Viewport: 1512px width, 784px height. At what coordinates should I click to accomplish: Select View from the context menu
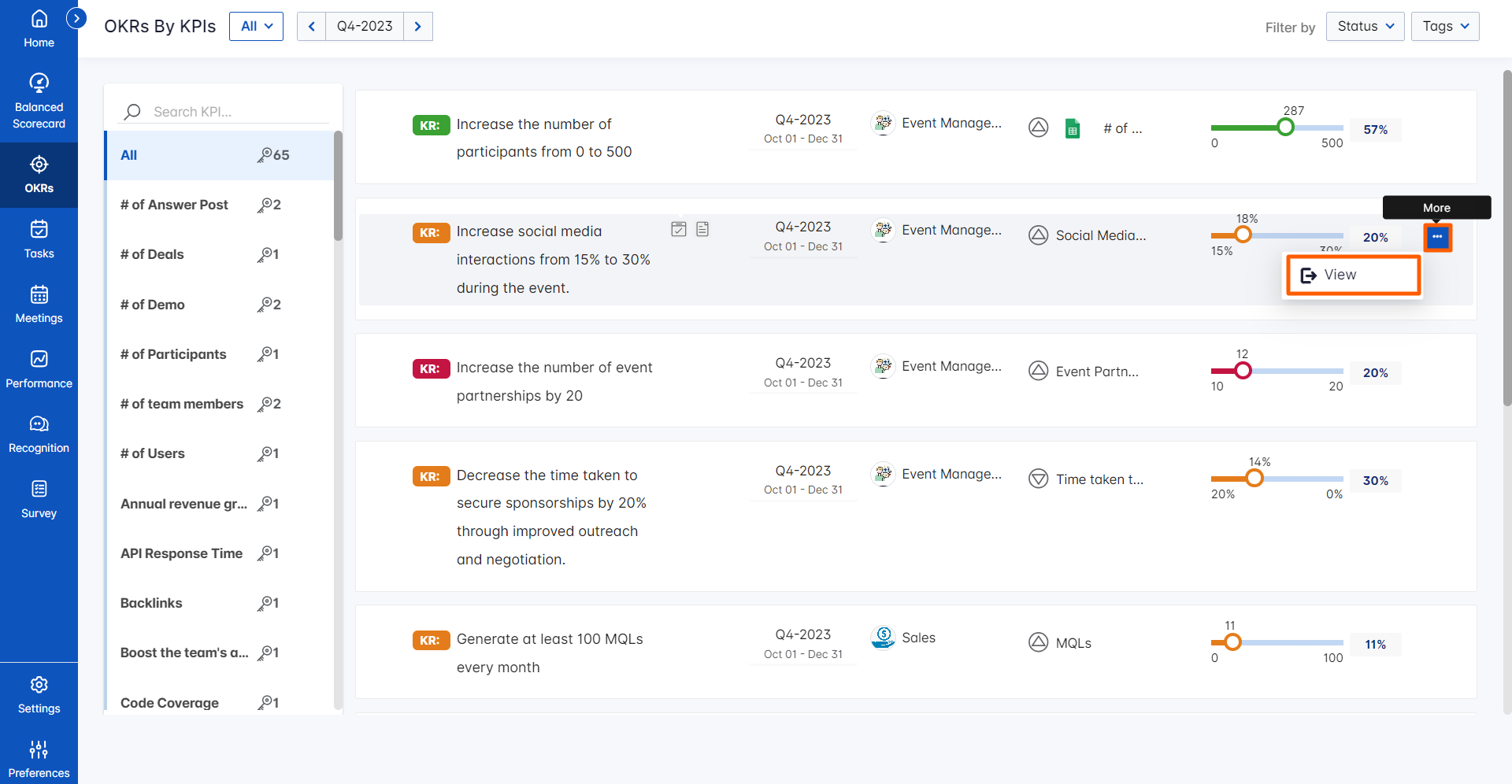(x=1352, y=275)
